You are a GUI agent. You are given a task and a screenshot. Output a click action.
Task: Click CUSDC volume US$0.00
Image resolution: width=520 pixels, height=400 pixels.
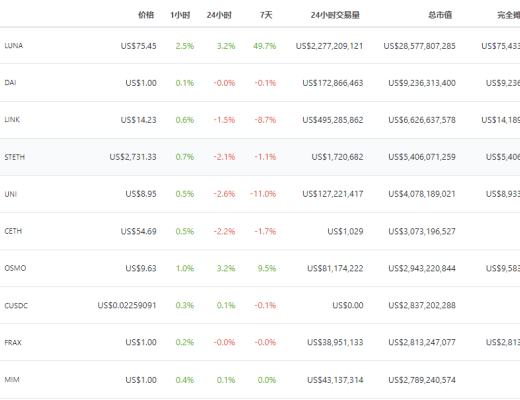[x=348, y=305]
